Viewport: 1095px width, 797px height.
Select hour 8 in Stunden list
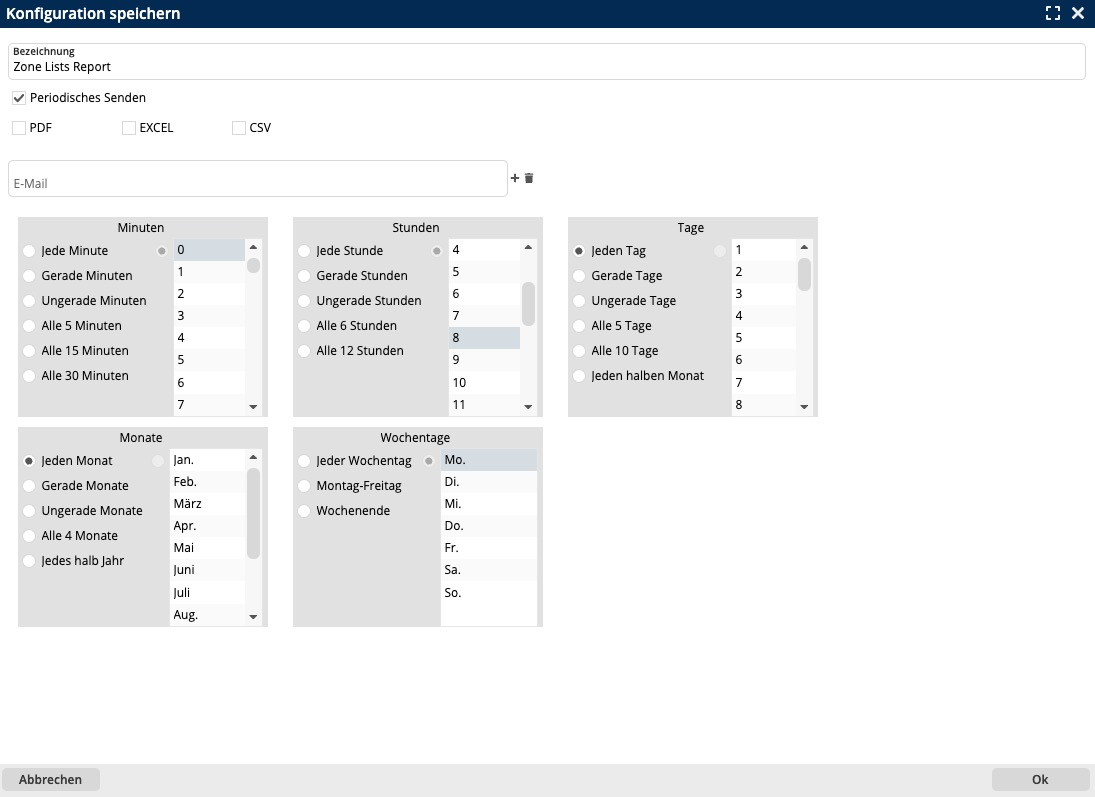[484, 338]
